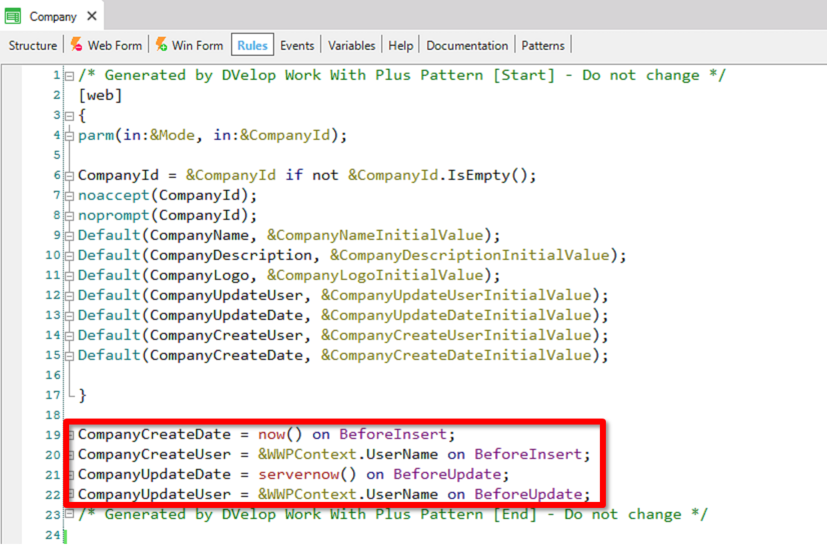Screen dimensions: 827x545
Task: Click &CompanyDescriptionInitialValue variable
Action: point(470,255)
